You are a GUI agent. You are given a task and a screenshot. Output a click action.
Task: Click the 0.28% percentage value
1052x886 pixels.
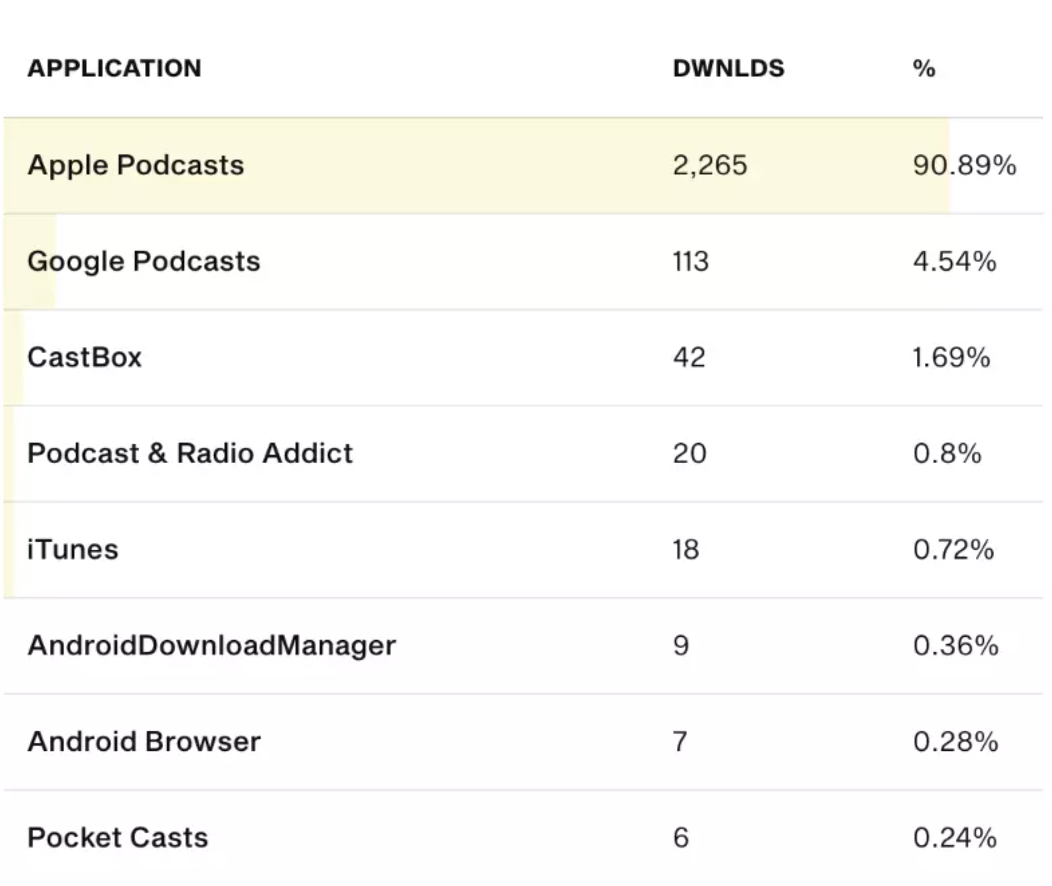[955, 742]
